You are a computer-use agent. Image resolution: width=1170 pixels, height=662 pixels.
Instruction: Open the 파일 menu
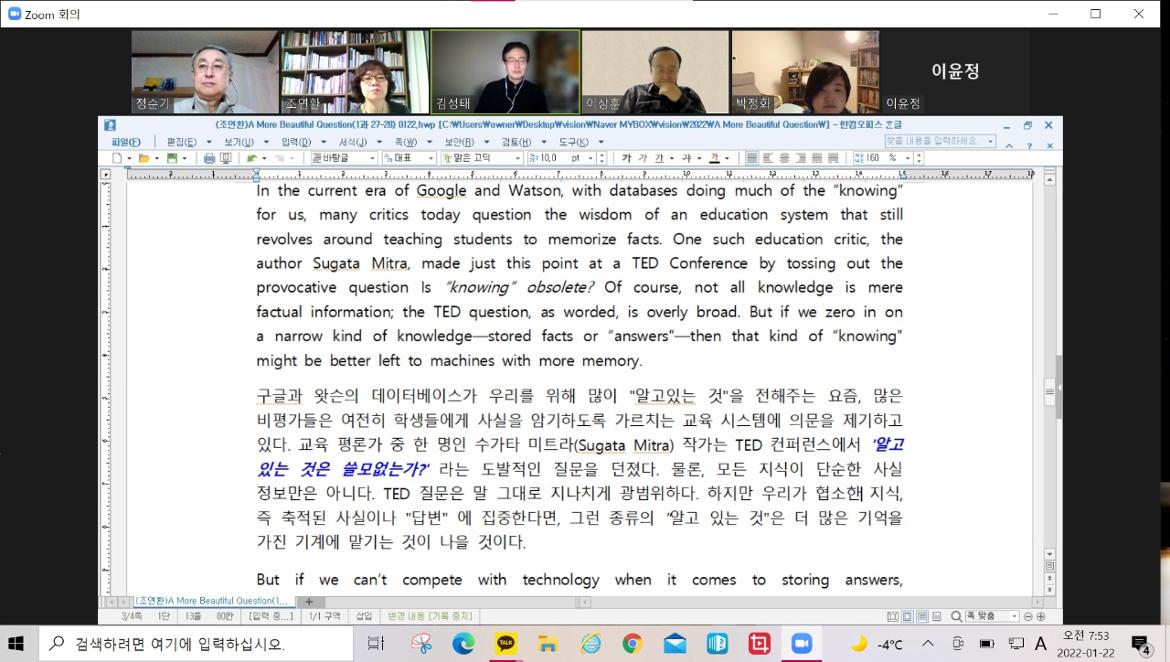pyautogui.click(x=125, y=142)
